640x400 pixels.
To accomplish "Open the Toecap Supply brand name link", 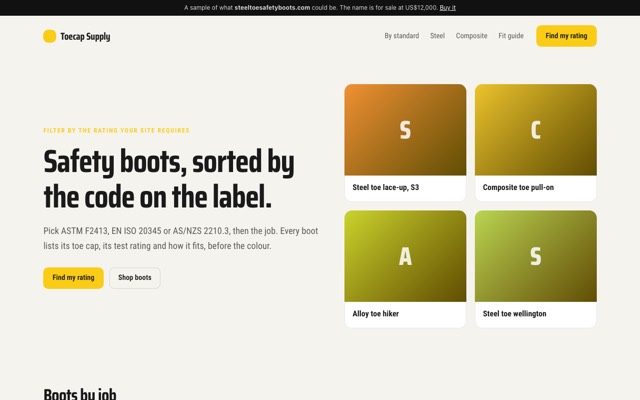I will pos(85,36).
